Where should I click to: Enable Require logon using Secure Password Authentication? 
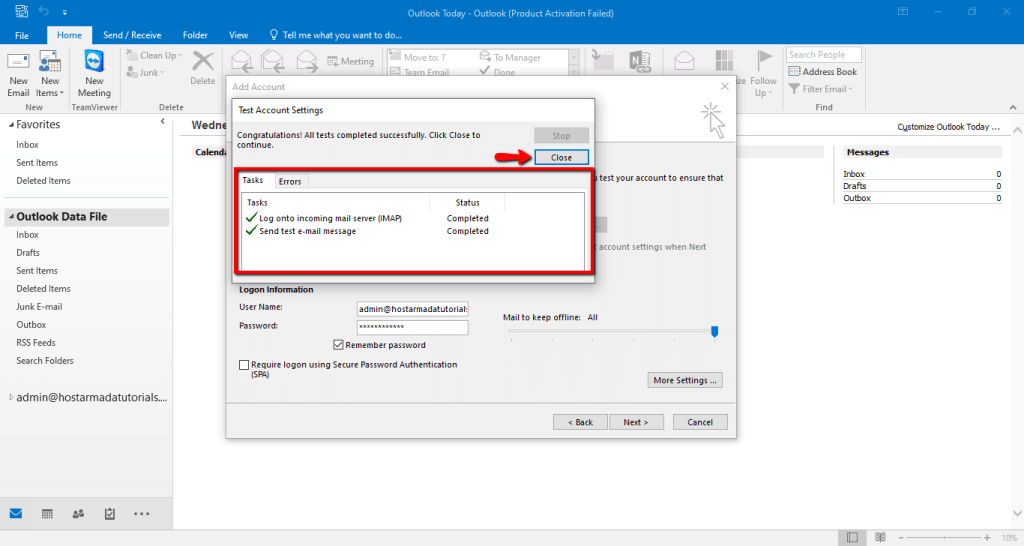click(x=244, y=365)
